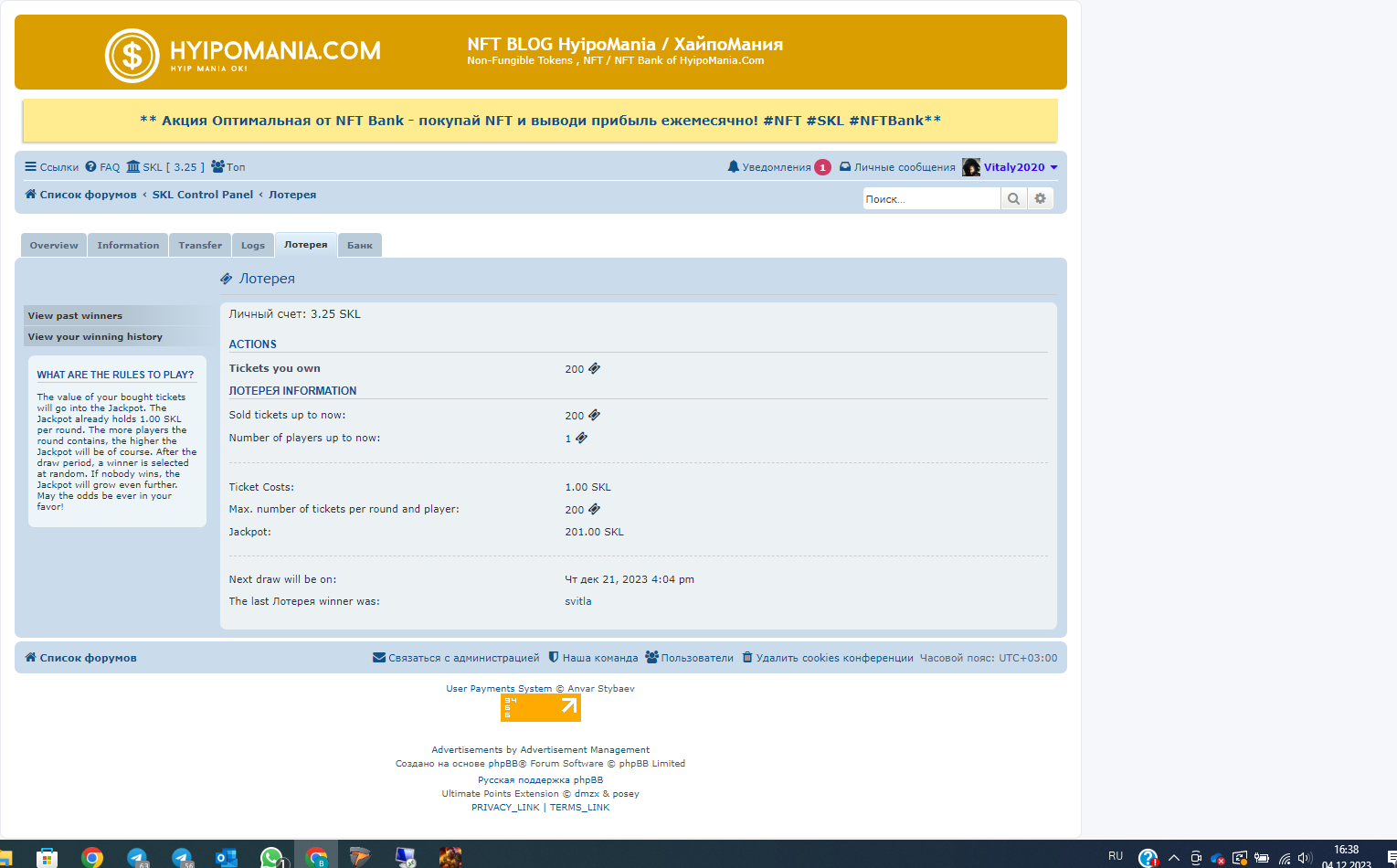Click the notifications bell icon

[733, 167]
